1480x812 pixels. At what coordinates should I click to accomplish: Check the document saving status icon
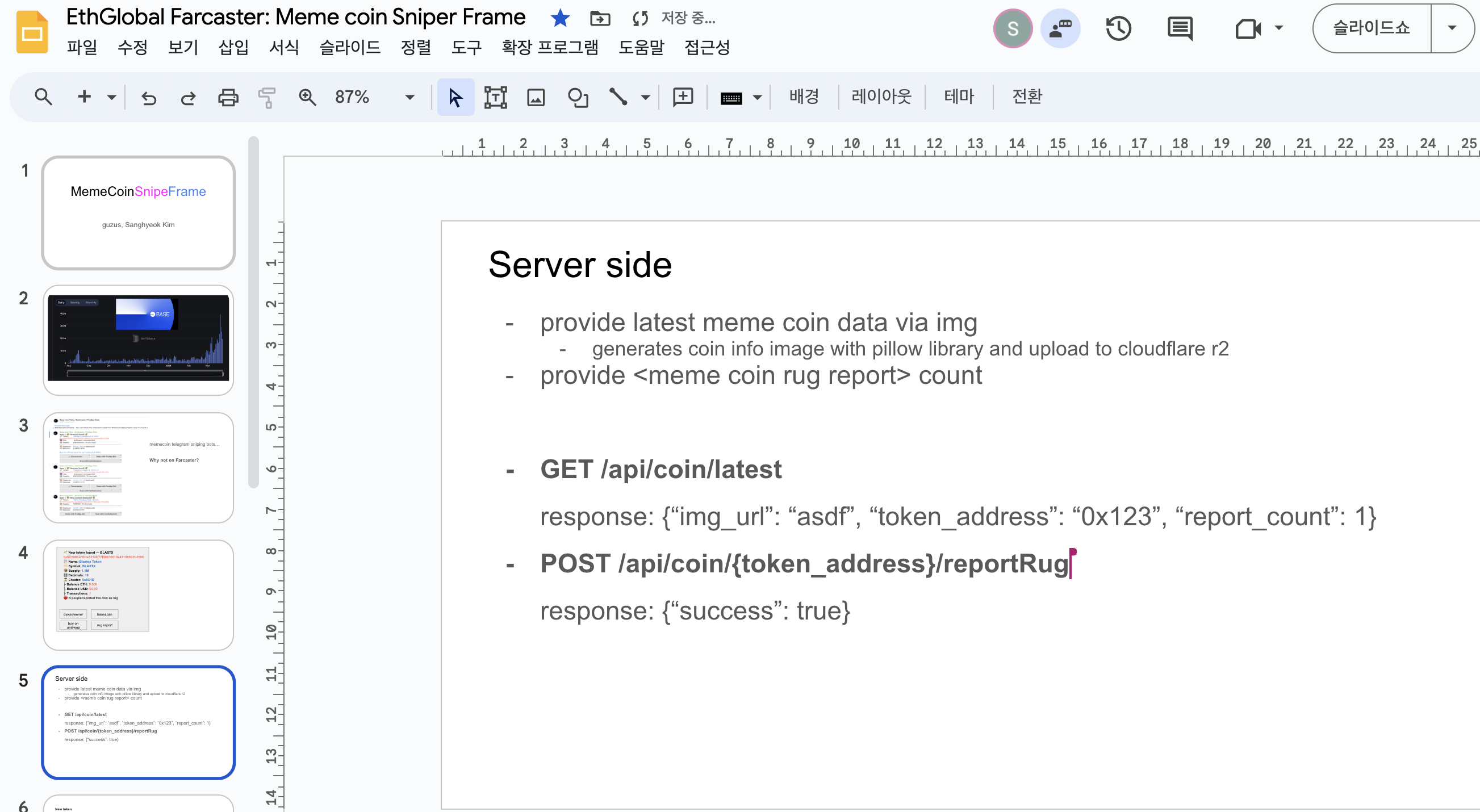point(640,18)
